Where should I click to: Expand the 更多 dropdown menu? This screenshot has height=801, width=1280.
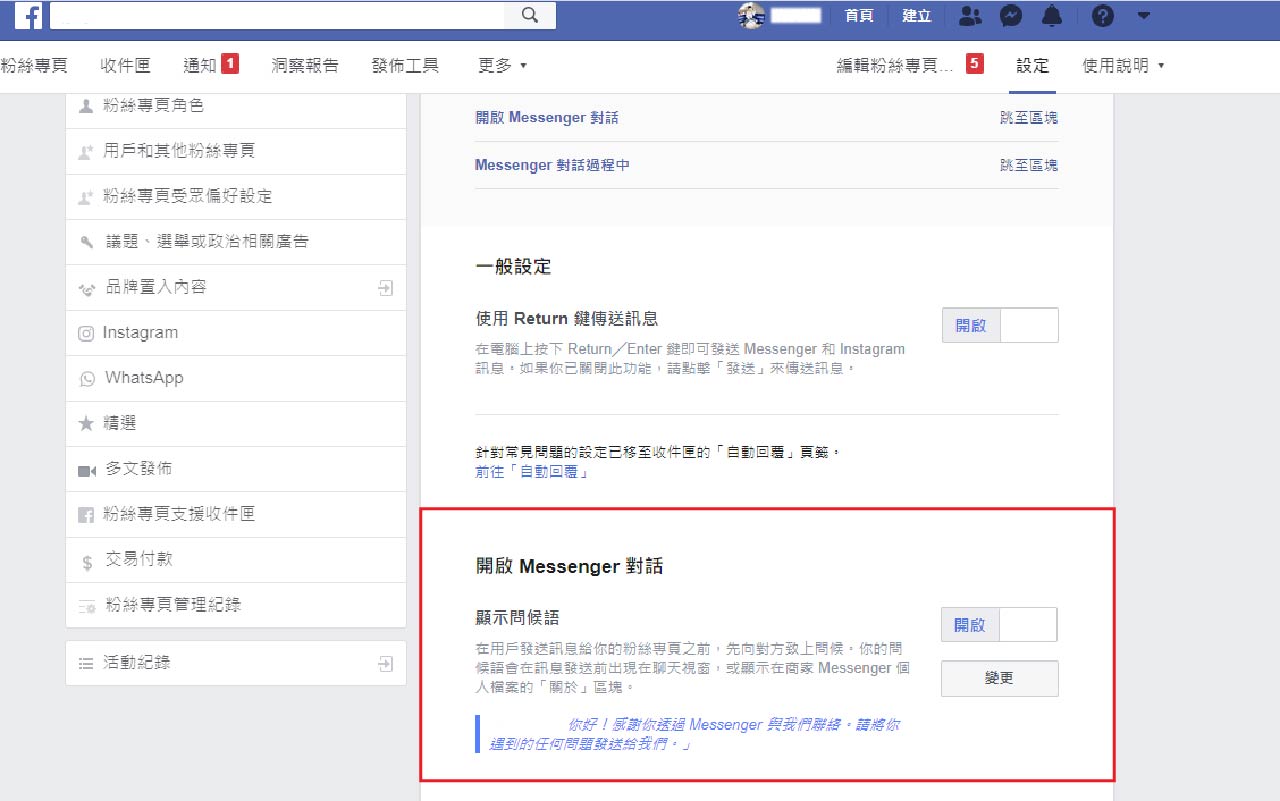(502, 66)
